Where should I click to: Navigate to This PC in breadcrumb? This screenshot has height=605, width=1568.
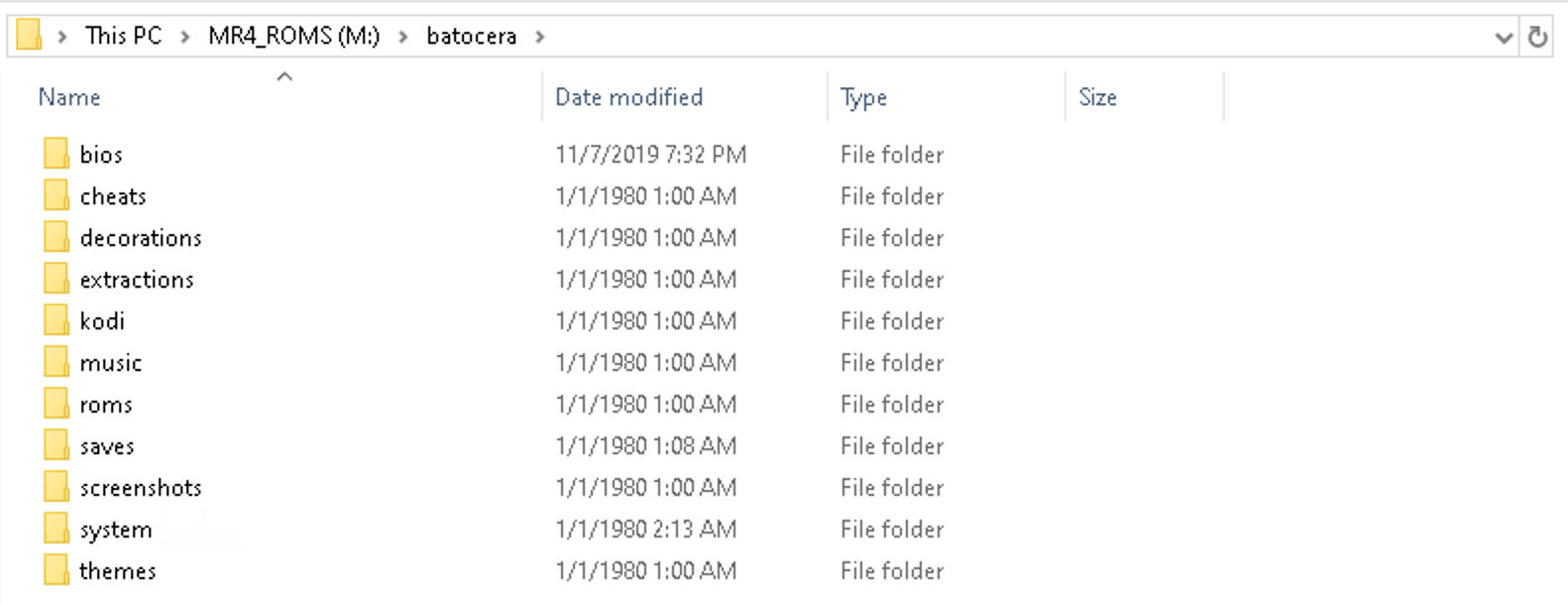pyautogui.click(x=123, y=36)
